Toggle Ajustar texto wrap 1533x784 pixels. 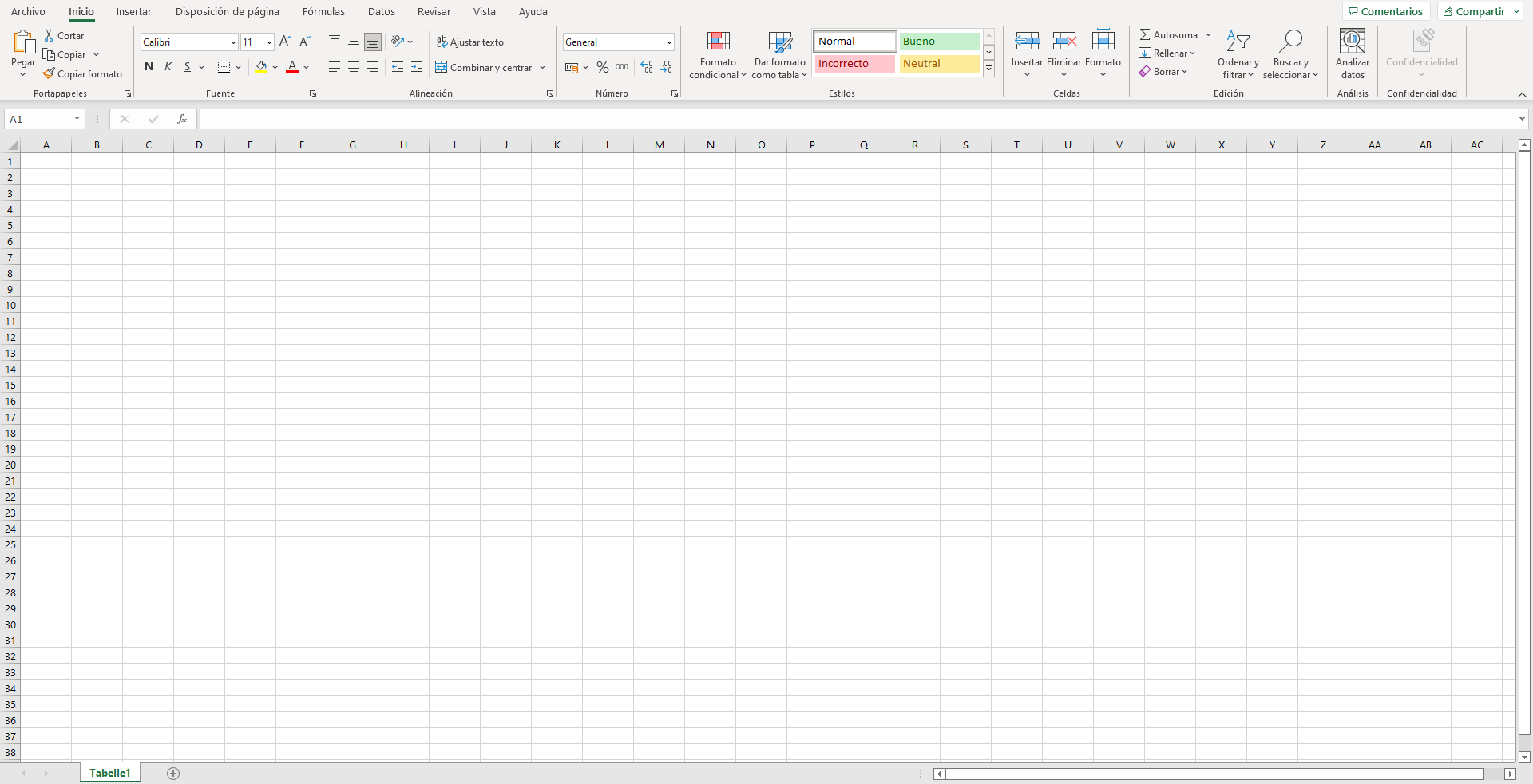click(x=469, y=42)
